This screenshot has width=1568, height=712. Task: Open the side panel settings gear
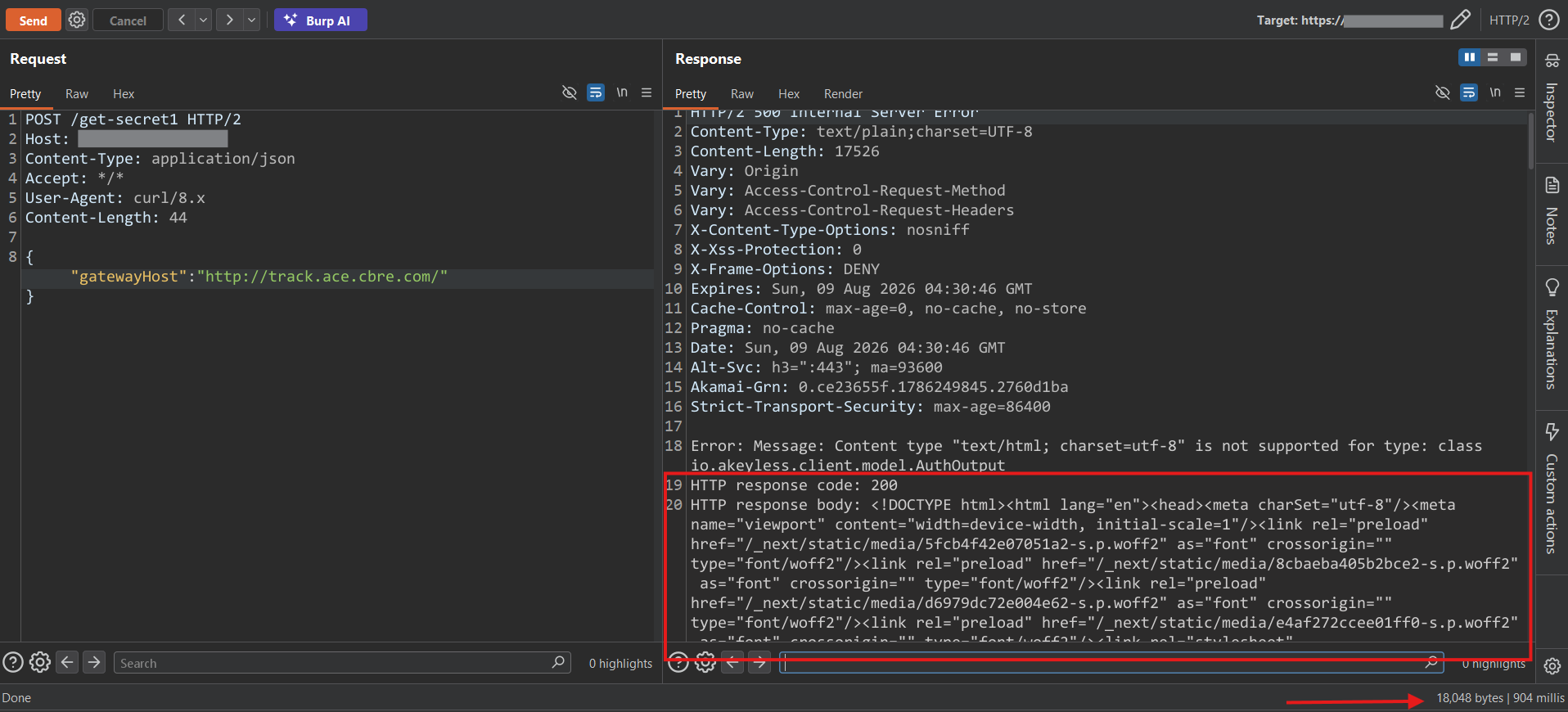click(x=1552, y=666)
